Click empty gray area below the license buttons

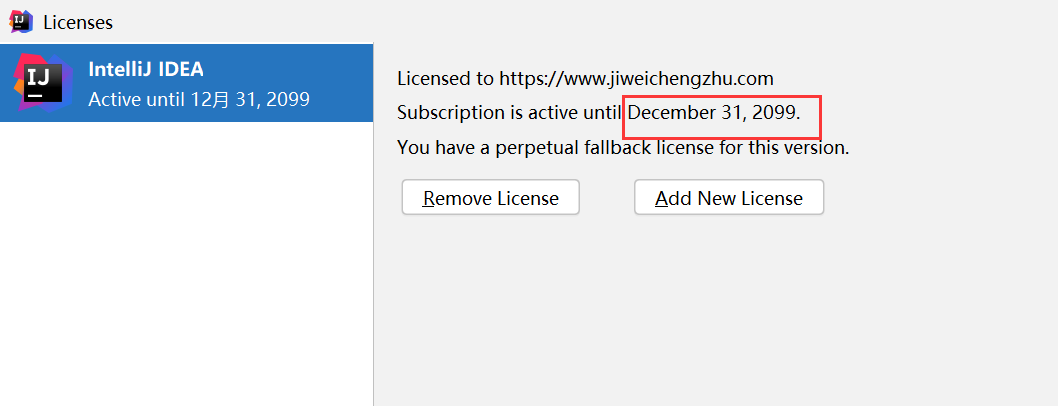[715, 310]
